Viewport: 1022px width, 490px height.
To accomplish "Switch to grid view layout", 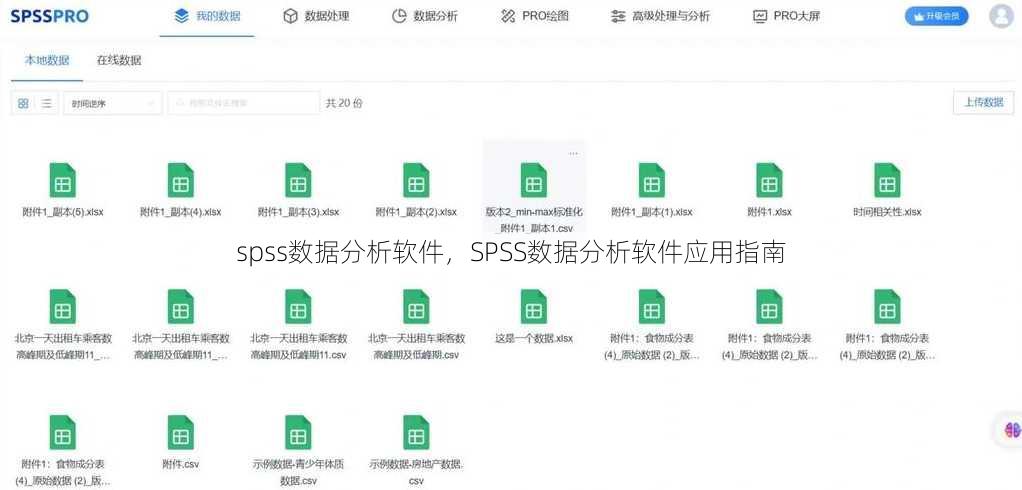I will (23, 103).
